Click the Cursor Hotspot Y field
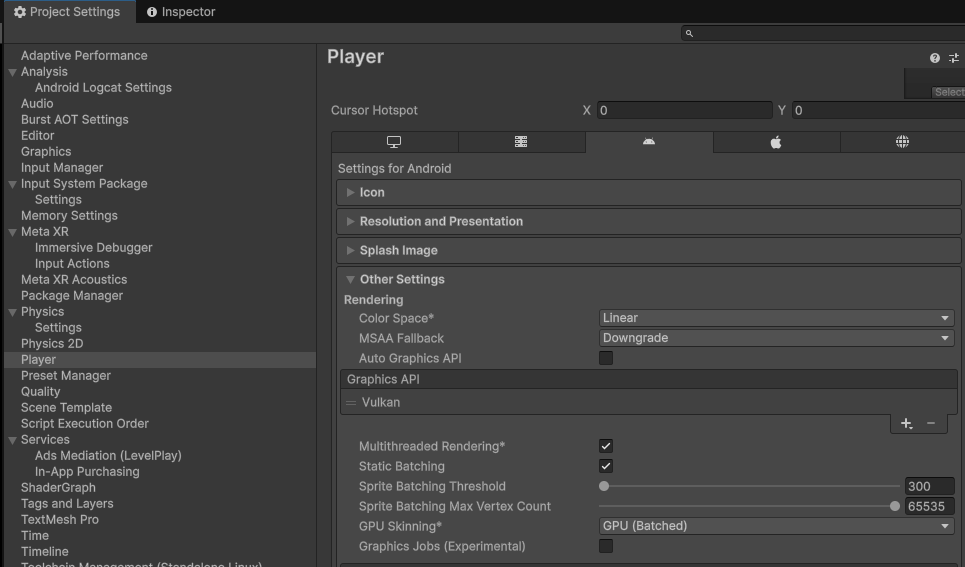 879,110
